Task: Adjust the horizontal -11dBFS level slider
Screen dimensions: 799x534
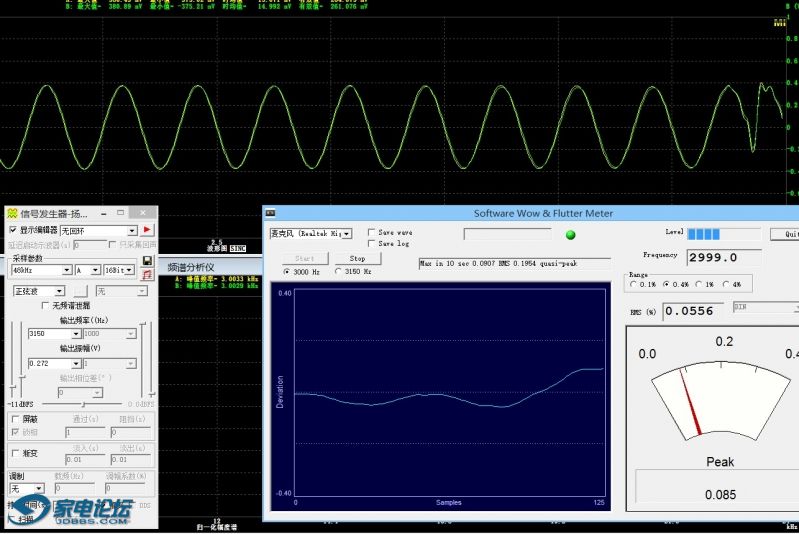Action: [x=83, y=404]
